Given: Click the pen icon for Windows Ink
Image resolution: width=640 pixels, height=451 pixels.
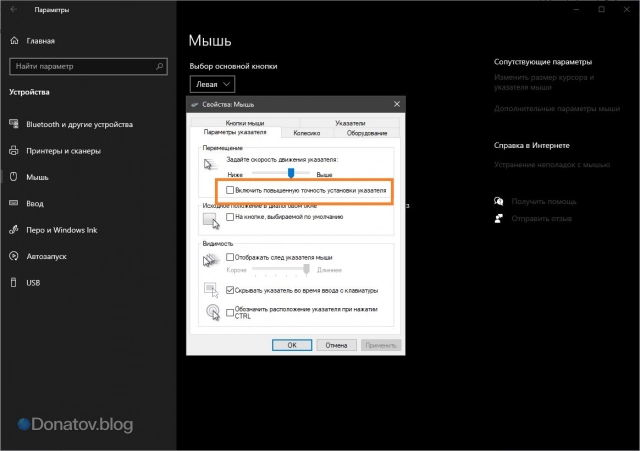Looking at the screenshot, I should [14, 229].
